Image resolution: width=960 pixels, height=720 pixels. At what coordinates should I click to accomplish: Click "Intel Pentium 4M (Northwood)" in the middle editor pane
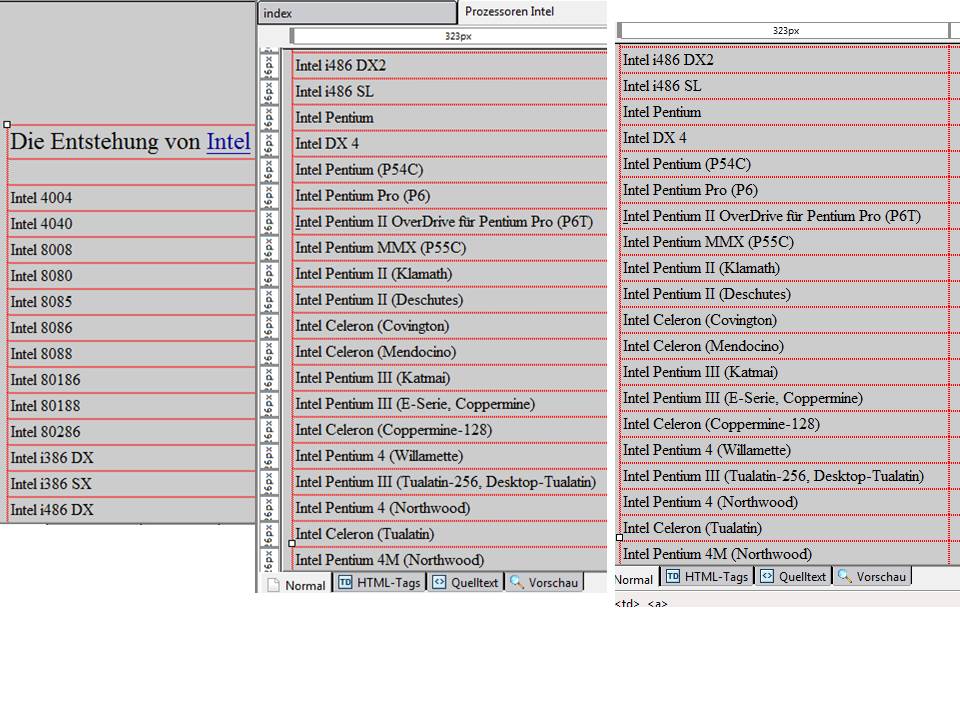click(x=389, y=560)
